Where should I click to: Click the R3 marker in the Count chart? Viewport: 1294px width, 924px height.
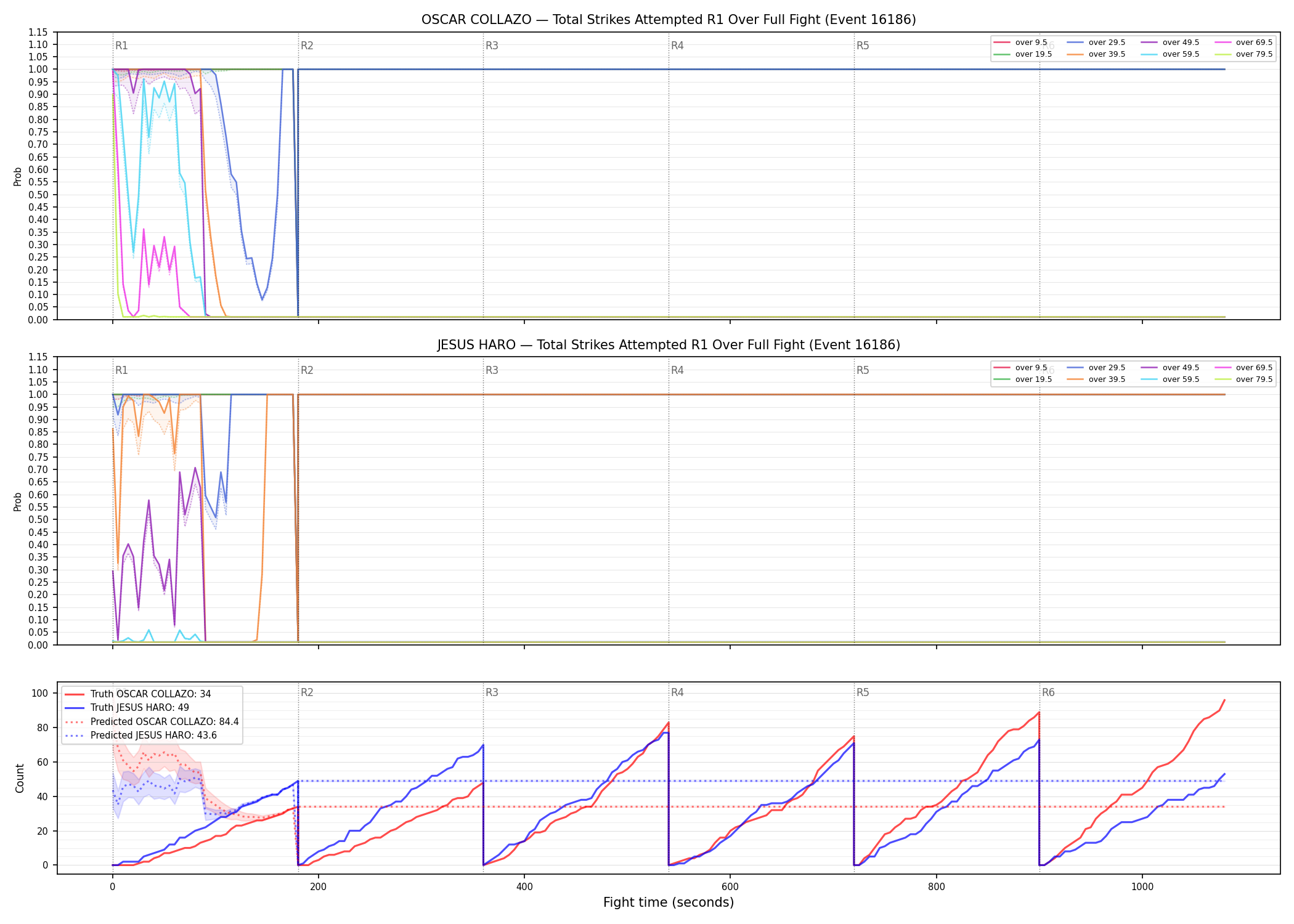(492, 692)
